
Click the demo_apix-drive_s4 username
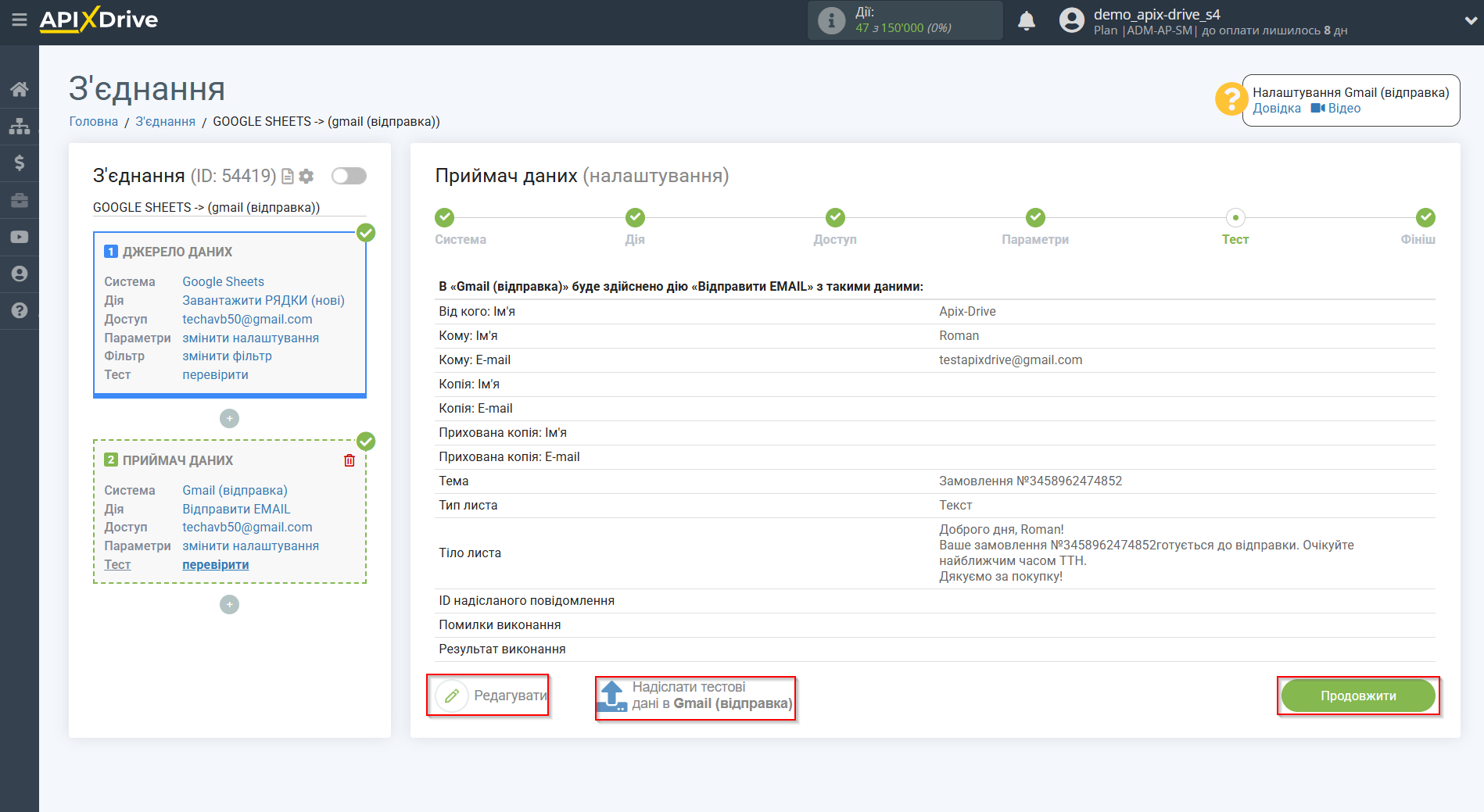[1156, 14]
